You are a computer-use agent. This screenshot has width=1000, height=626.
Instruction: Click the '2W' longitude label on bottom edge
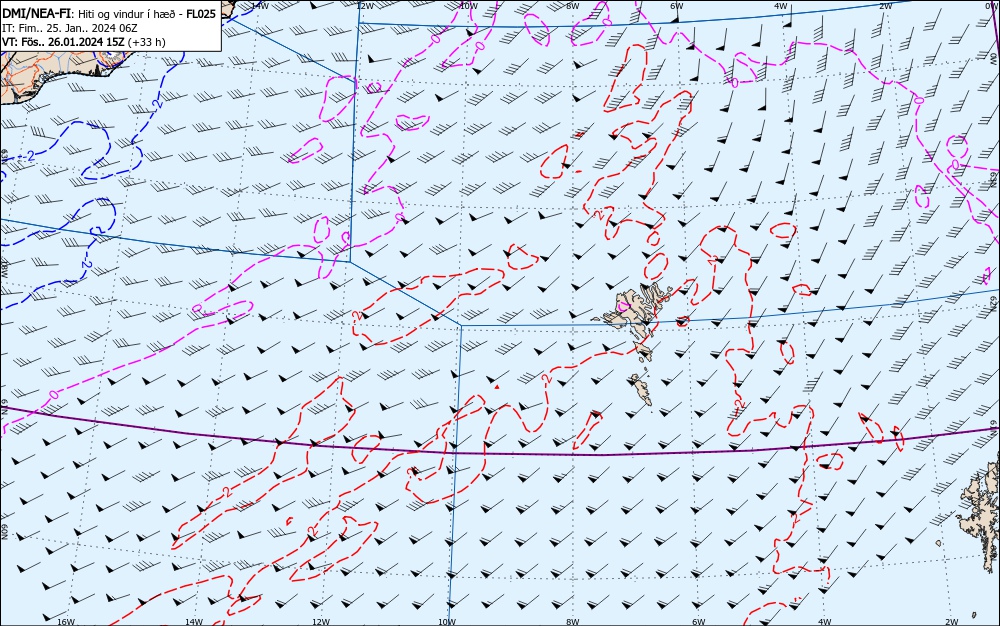click(x=952, y=622)
